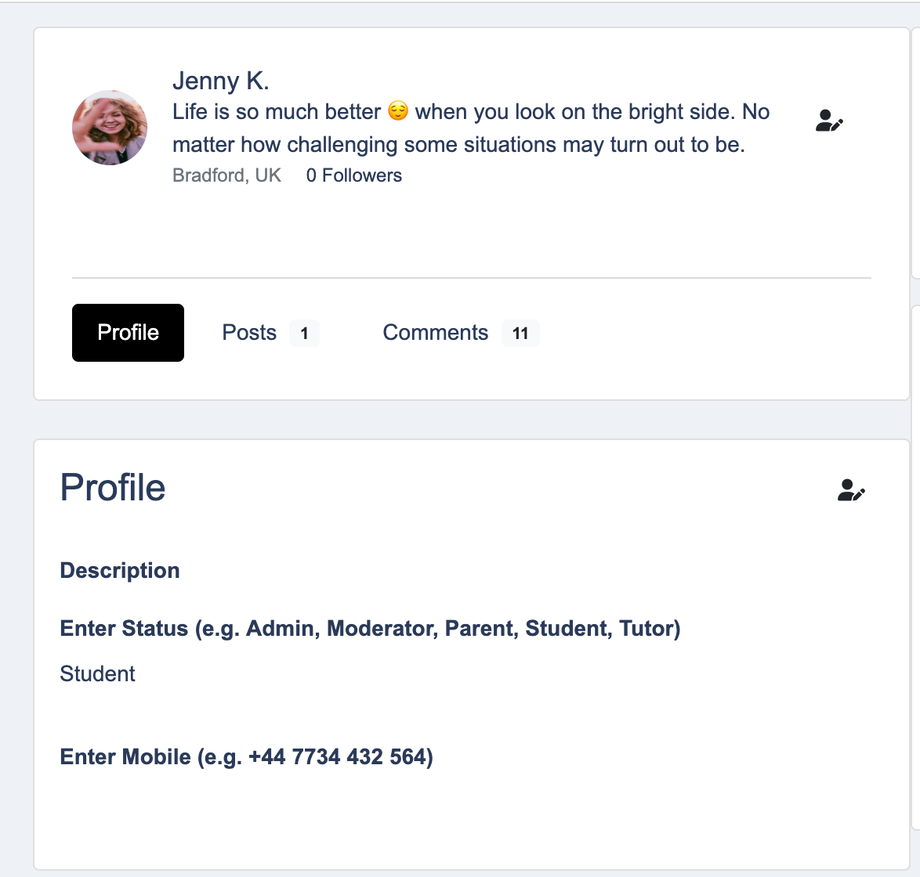Open the Comments tab
The width and height of the screenshot is (920, 877).
tap(435, 333)
